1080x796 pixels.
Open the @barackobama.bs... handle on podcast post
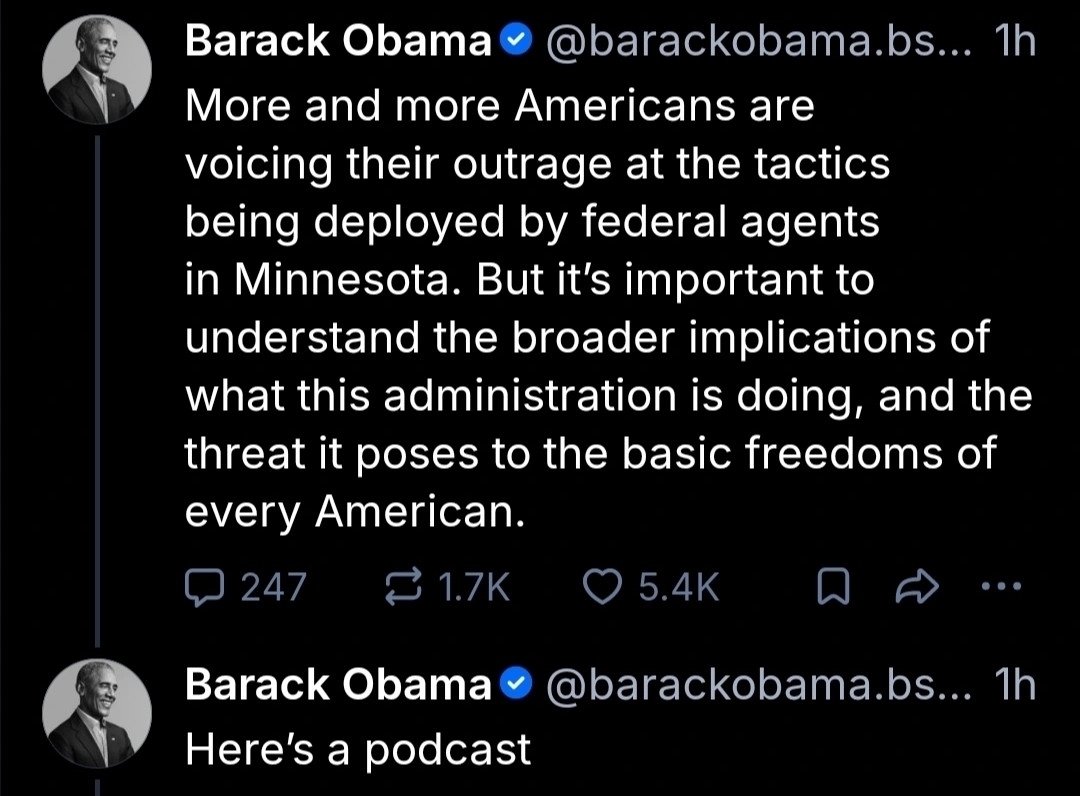(x=758, y=685)
